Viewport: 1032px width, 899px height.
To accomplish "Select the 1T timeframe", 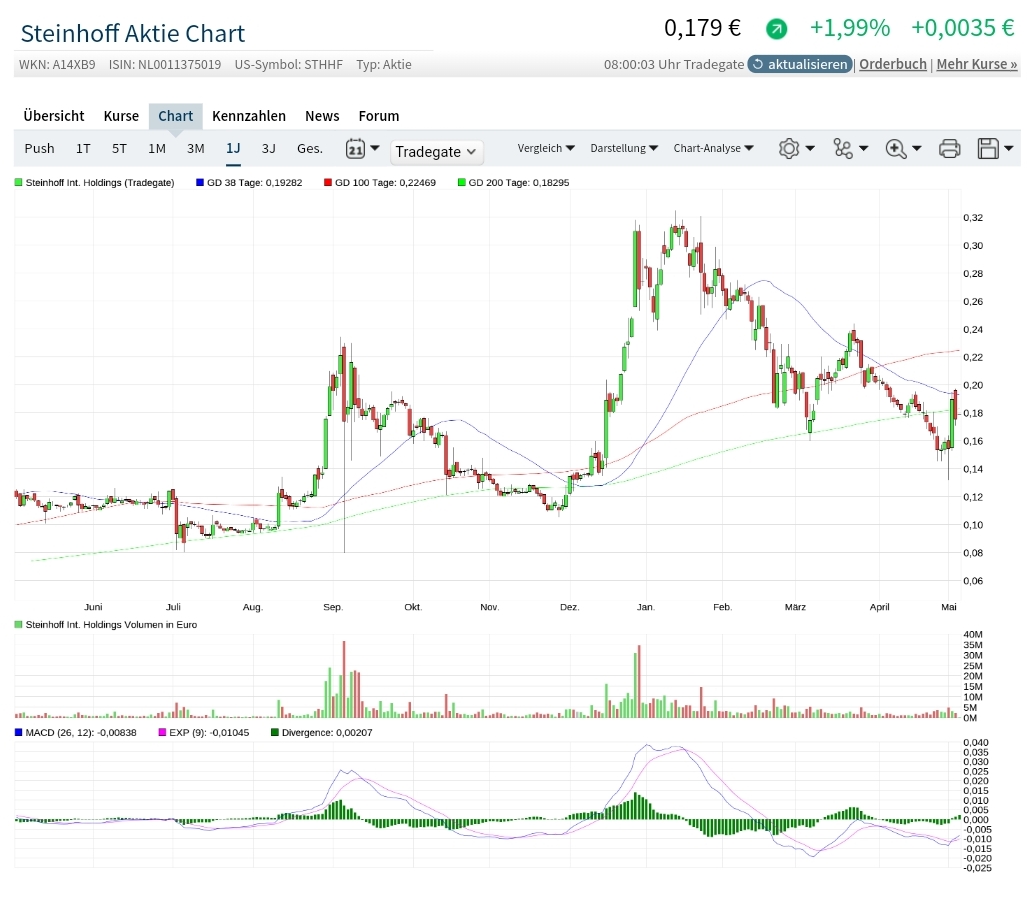I will pos(83,149).
